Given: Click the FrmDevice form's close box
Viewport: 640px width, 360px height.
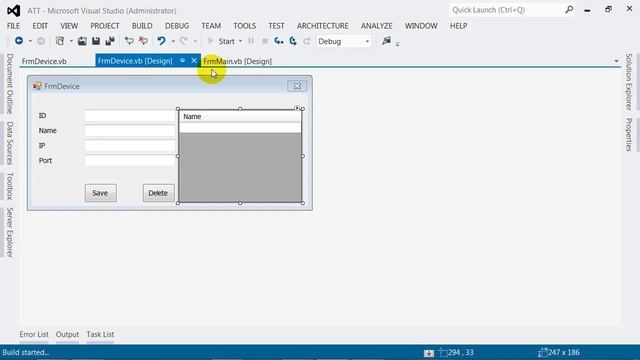Looking at the screenshot, I should coord(297,86).
